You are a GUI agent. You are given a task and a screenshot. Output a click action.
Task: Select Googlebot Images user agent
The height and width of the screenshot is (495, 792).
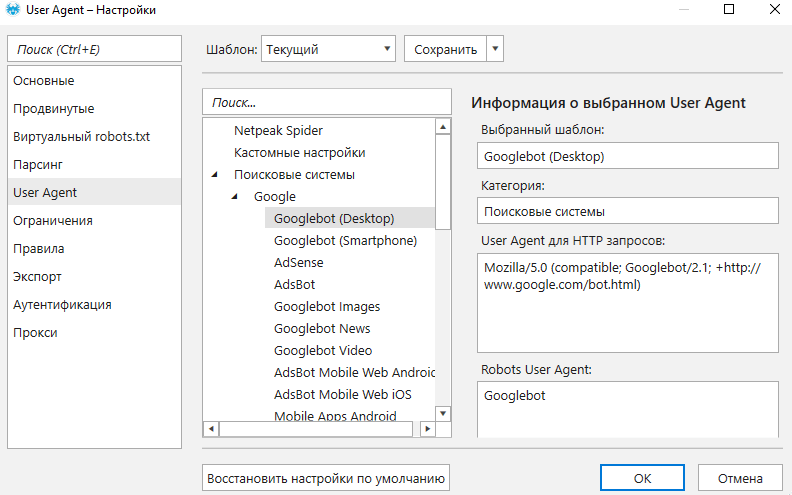click(x=327, y=307)
